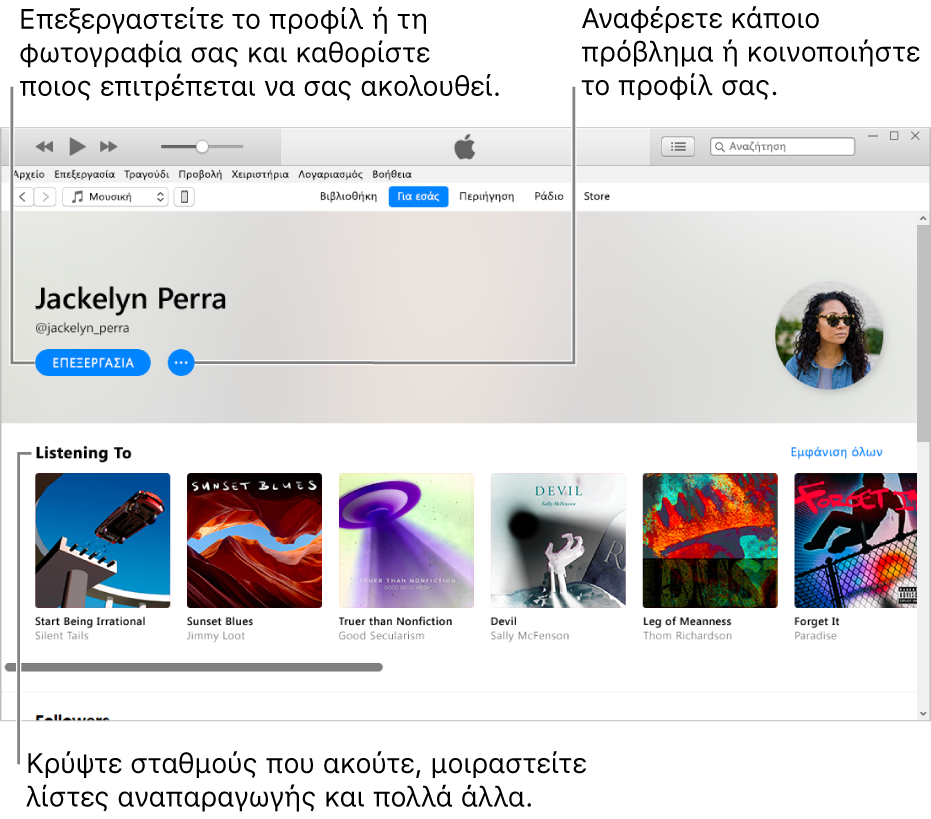
Task: Open the Μουσική media picker dropdown
Action: pyautogui.click(x=115, y=196)
